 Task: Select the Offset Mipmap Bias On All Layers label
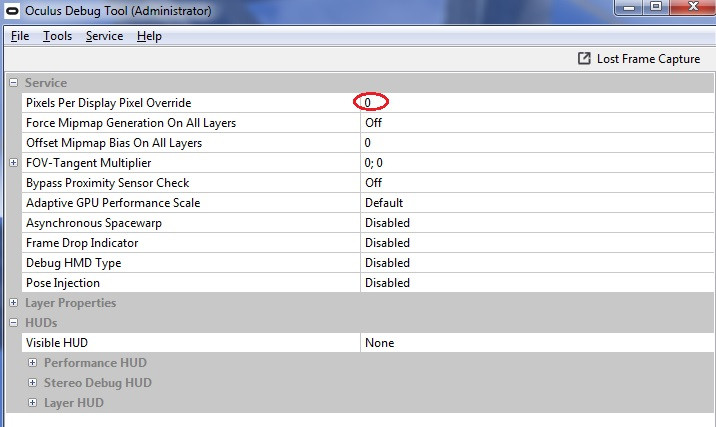coord(114,143)
